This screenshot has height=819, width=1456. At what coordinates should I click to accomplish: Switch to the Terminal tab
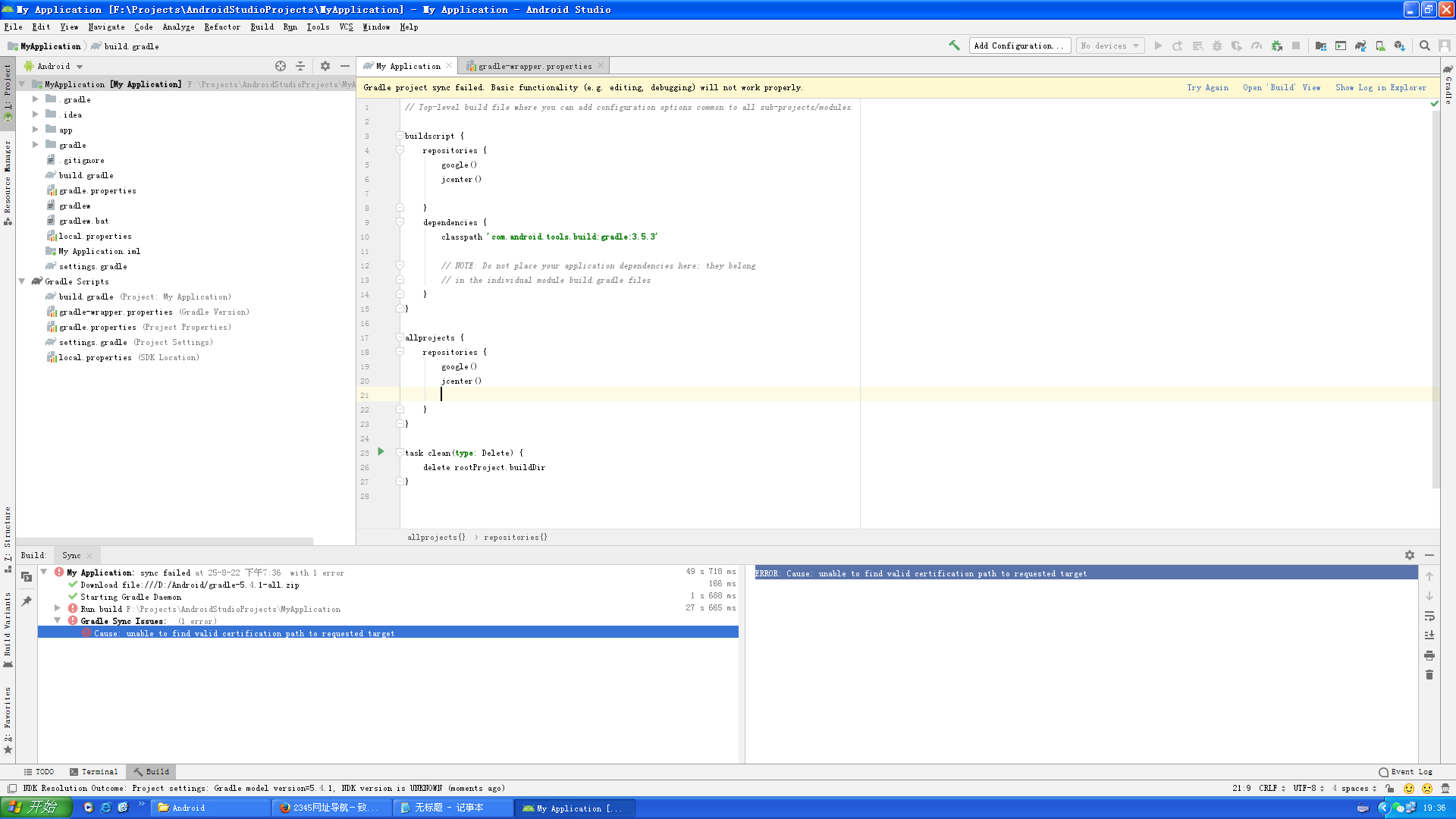pos(94,772)
